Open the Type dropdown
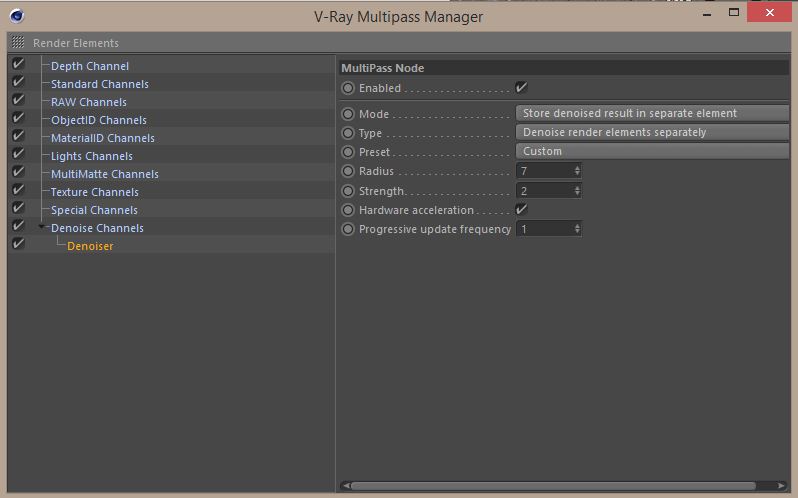The height and width of the screenshot is (498, 798). (x=652, y=132)
